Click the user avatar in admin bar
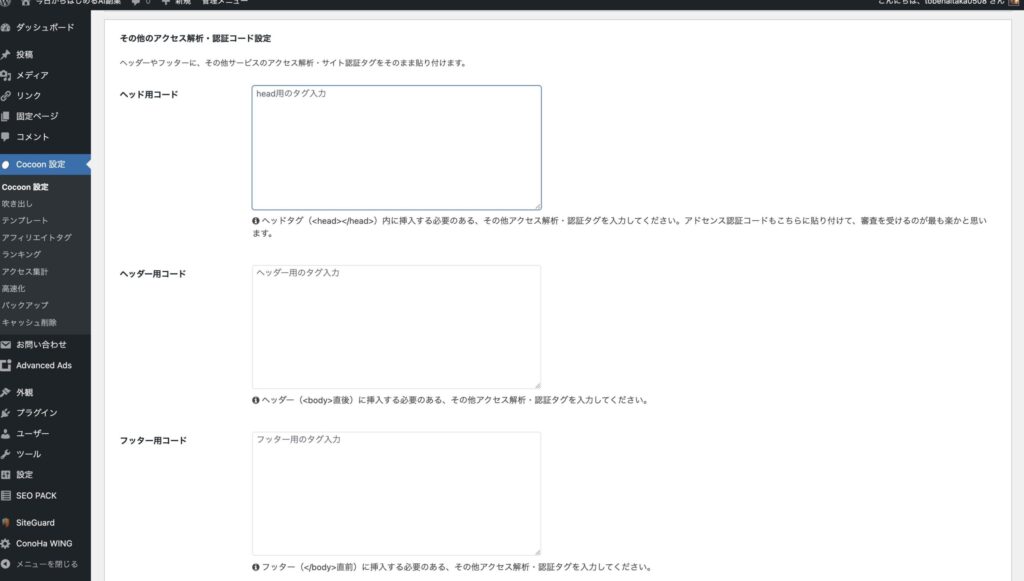The height and width of the screenshot is (581, 1024). coord(1014,3)
